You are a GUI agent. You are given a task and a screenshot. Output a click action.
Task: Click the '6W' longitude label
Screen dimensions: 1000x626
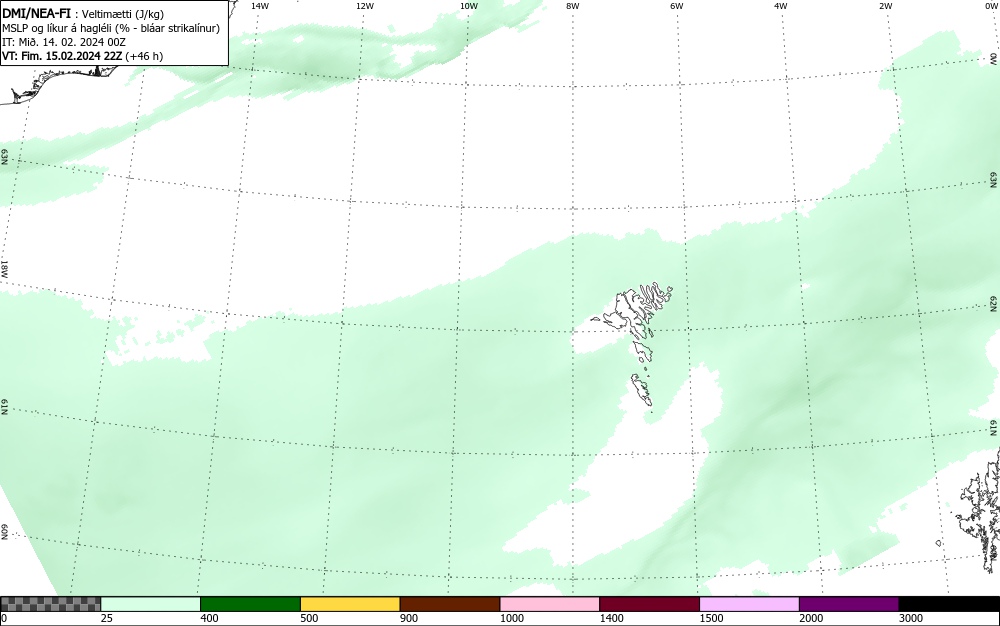pyautogui.click(x=677, y=6)
